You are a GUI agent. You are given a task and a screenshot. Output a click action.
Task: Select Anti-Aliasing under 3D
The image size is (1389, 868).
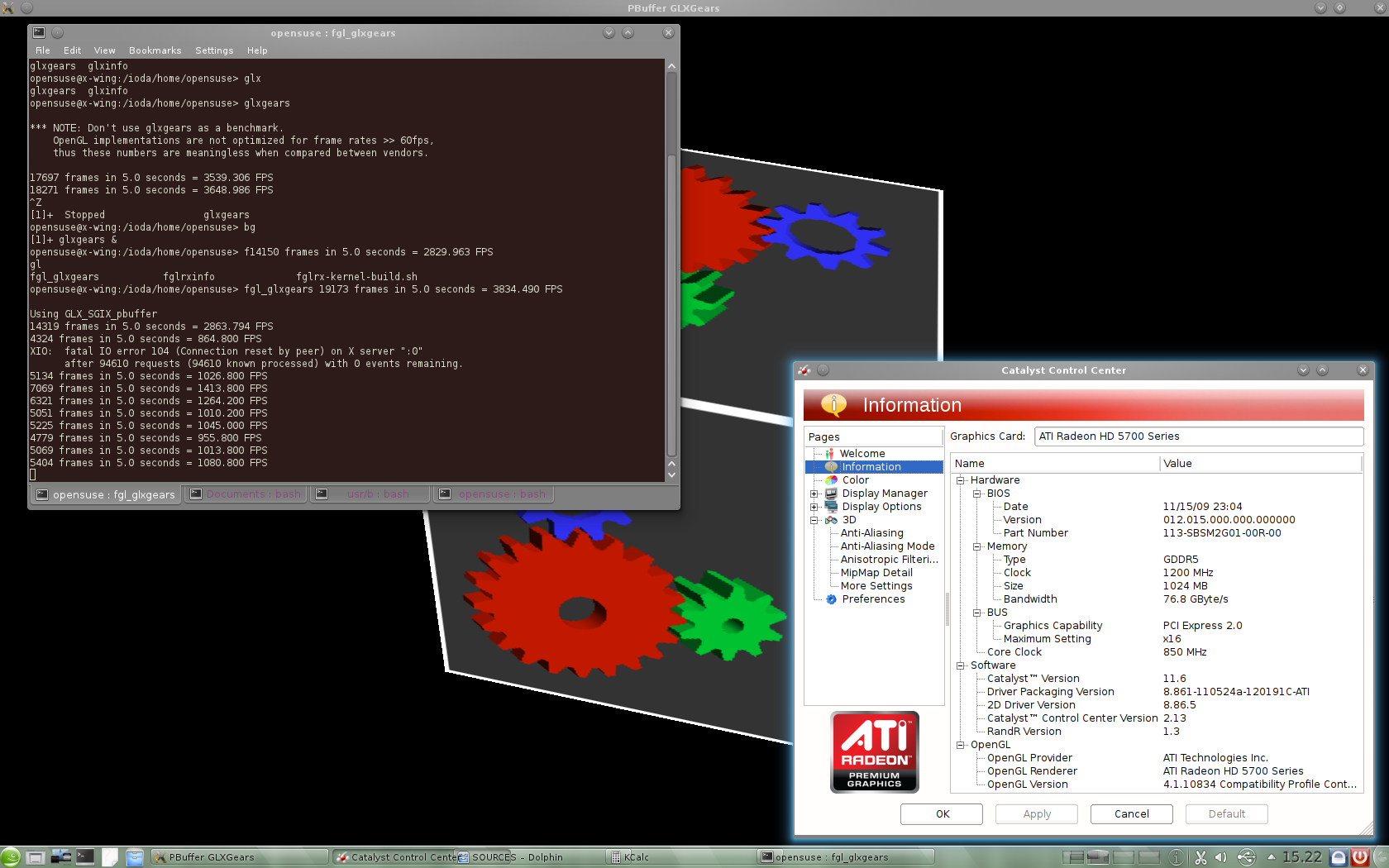[871, 533]
